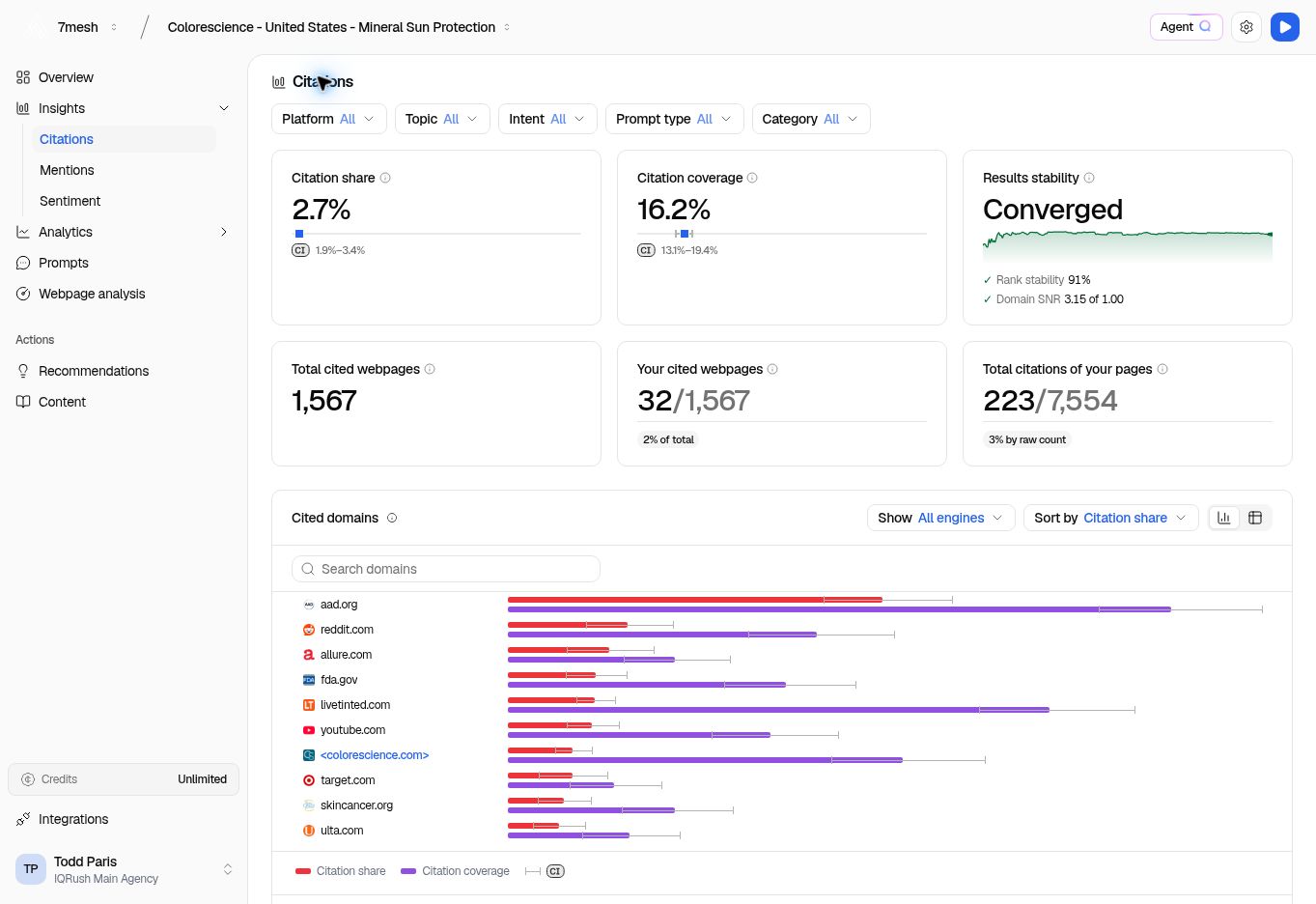
Task: Switch to table view icon
Action: tap(1255, 518)
